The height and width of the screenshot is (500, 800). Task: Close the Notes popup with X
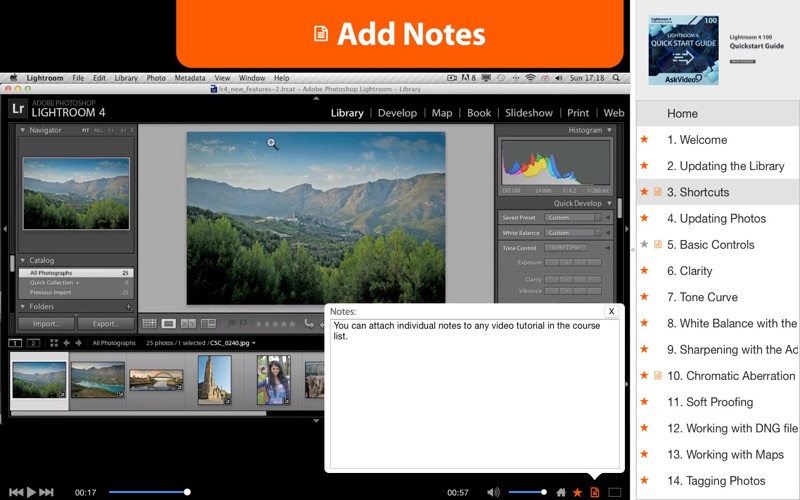[611, 311]
